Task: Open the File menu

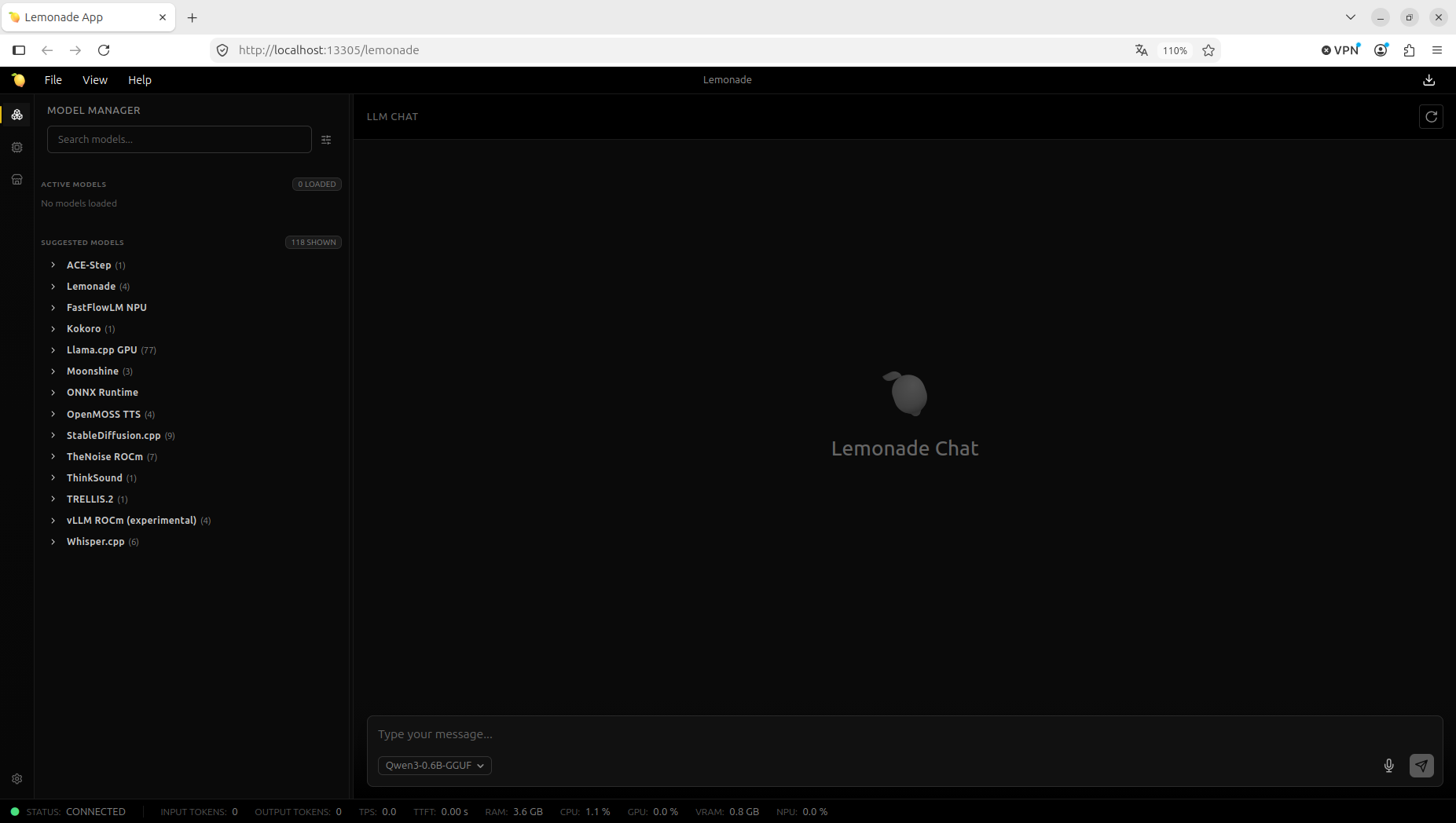Action: (x=53, y=80)
